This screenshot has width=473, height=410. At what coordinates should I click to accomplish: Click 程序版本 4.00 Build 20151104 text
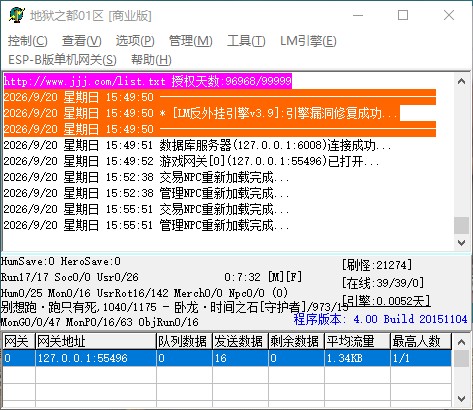(x=380, y=319)
